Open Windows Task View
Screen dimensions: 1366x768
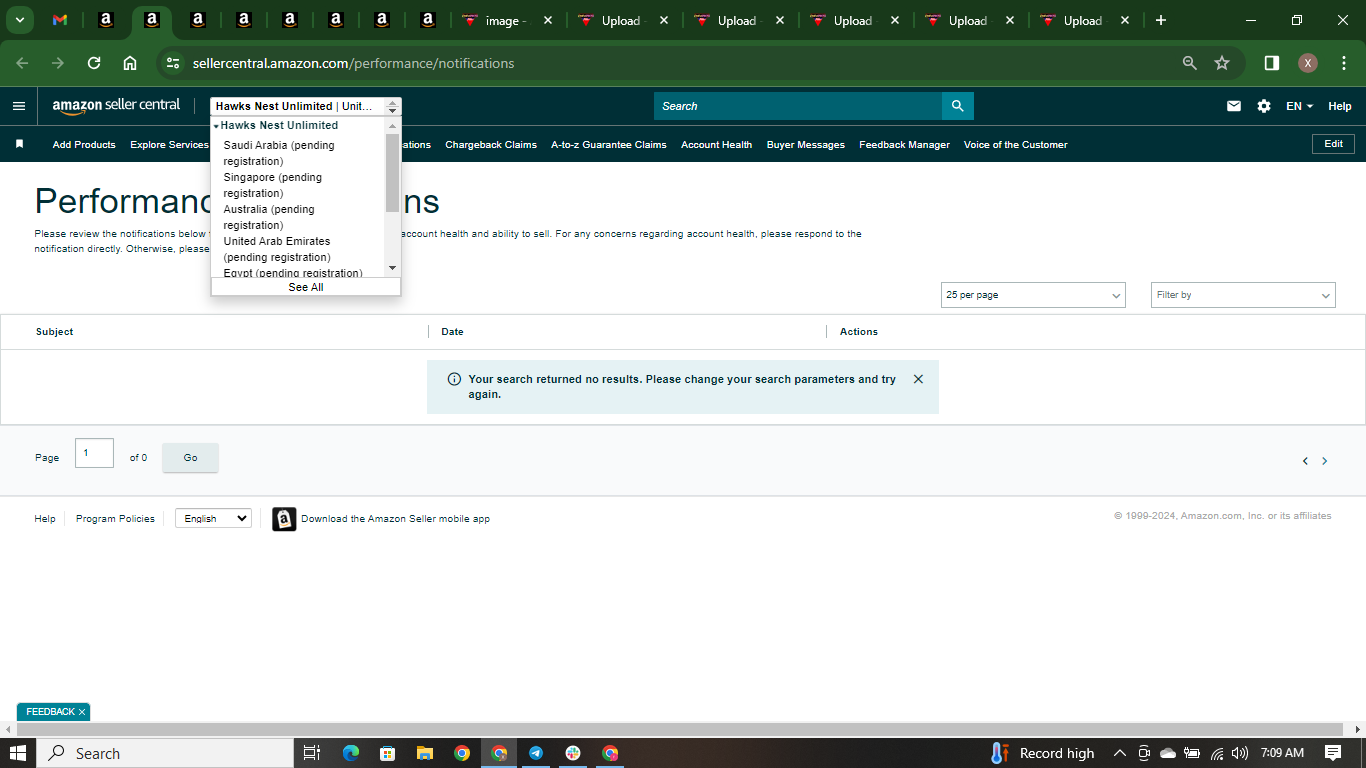[311, 753]
